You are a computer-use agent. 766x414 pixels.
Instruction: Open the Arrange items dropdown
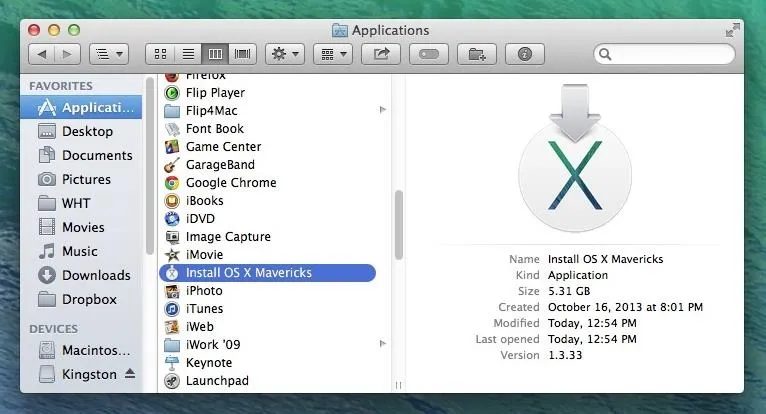[x=333, y=54]
